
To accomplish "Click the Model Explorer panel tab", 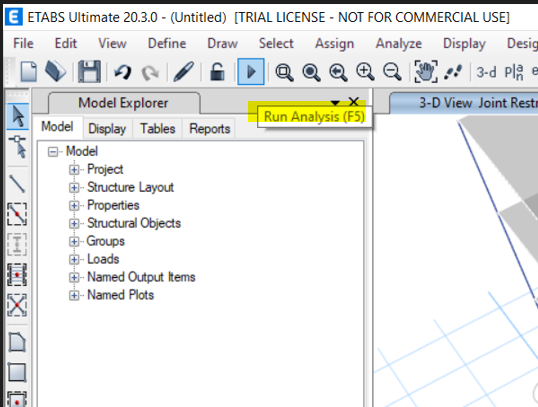I will point(123,103).
